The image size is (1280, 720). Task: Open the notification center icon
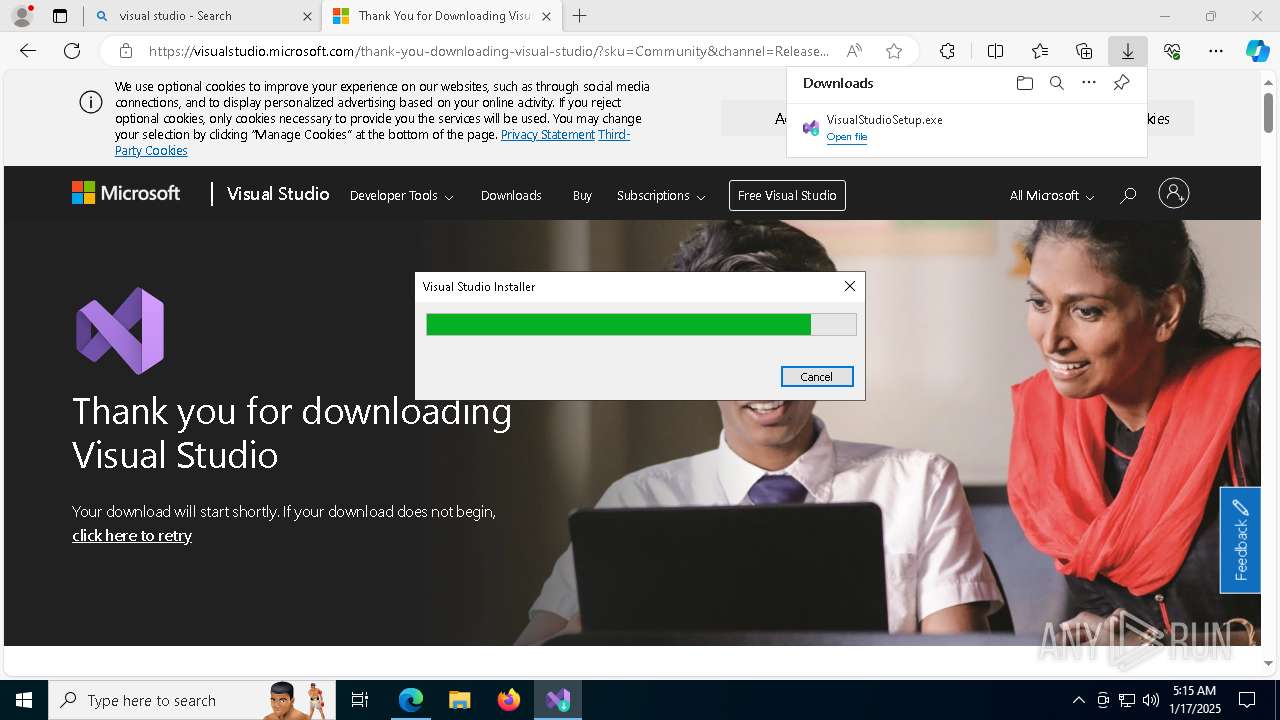point(1247,700)
